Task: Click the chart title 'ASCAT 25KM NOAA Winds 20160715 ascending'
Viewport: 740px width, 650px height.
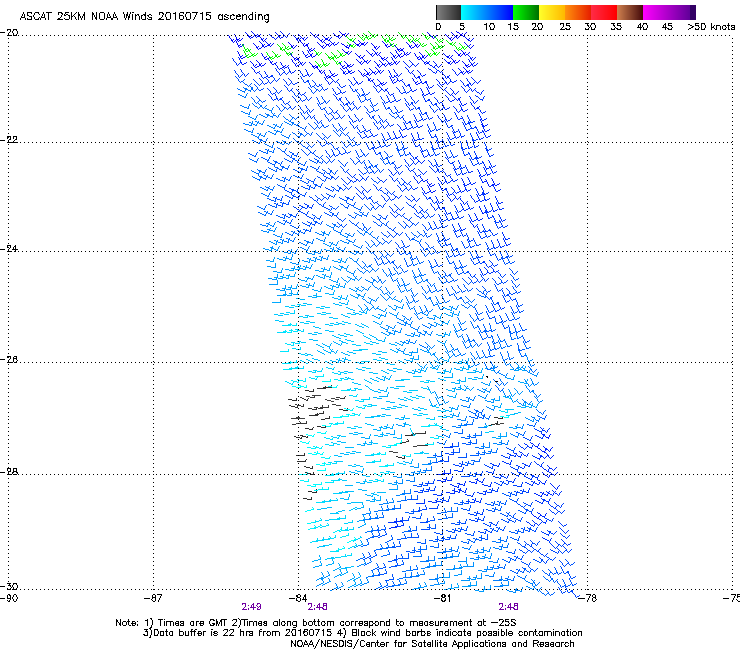Action: [144, 16]
